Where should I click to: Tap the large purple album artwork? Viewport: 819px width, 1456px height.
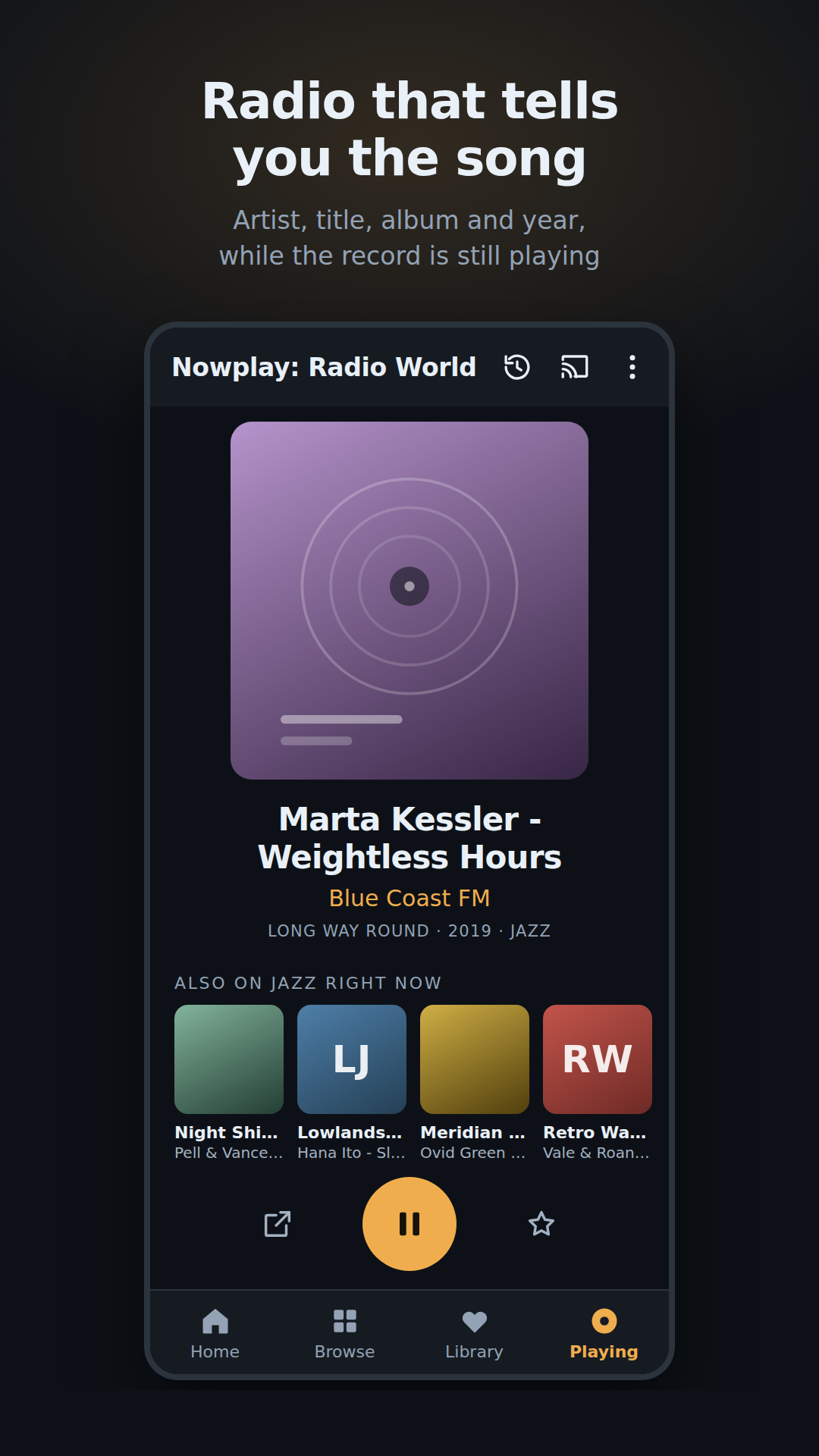[x=409, y=601]
